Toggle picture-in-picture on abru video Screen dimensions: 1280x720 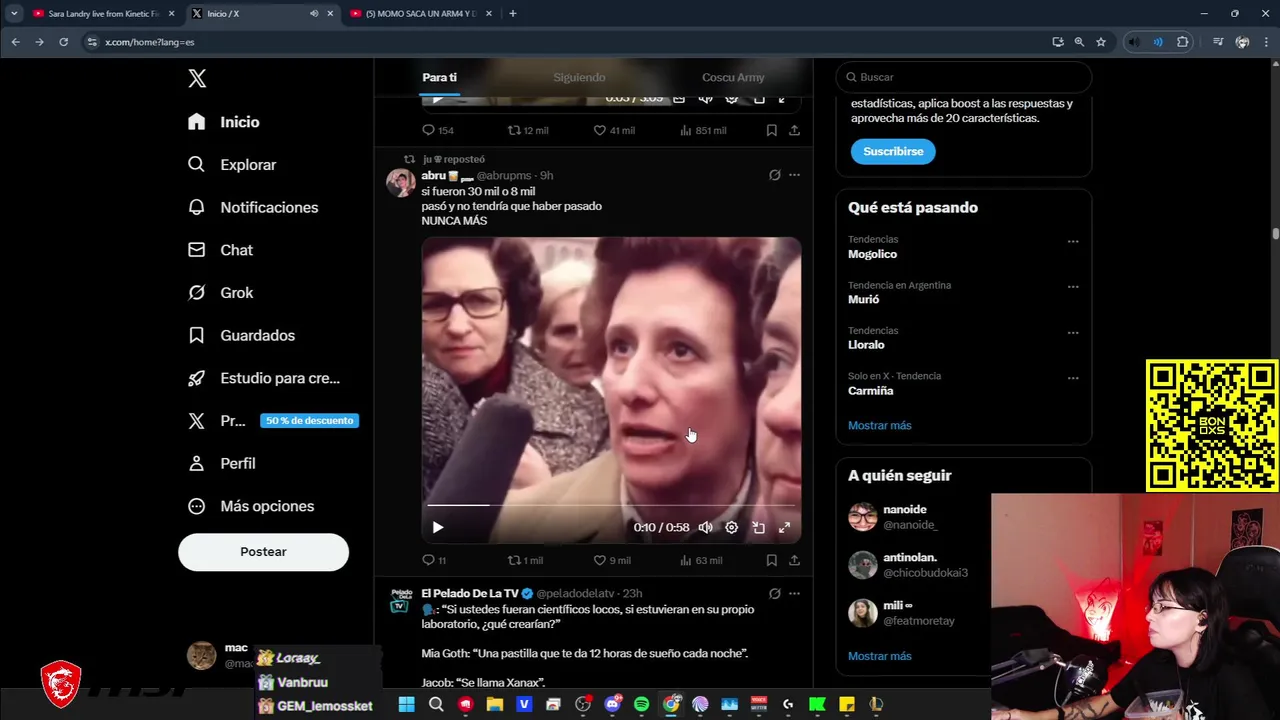[758, 528]
